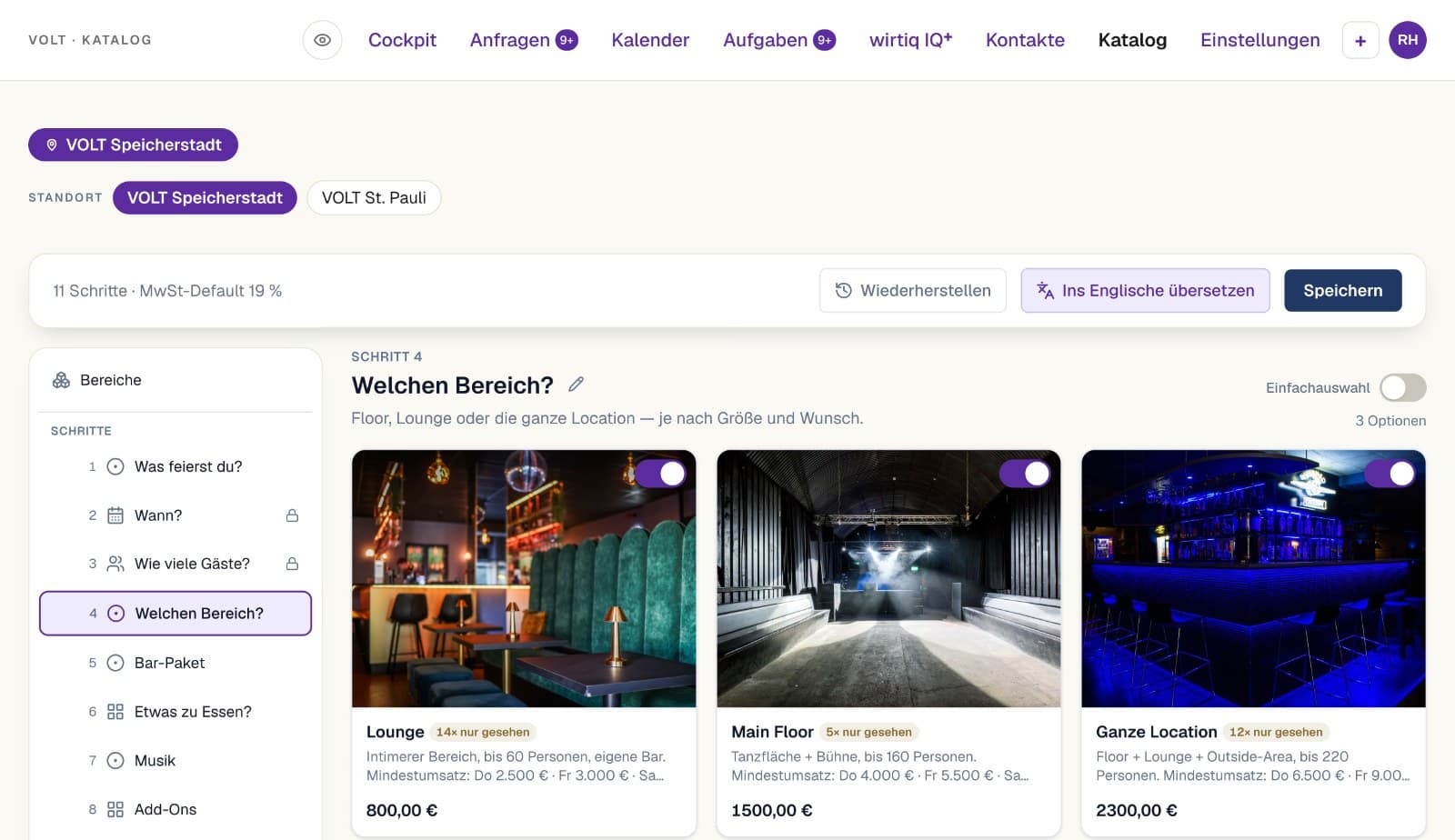Click the Anfragen 9+ notification badge
This screenshot has height=840, width=1455.
pyautogui.click(x=567, y=40)
